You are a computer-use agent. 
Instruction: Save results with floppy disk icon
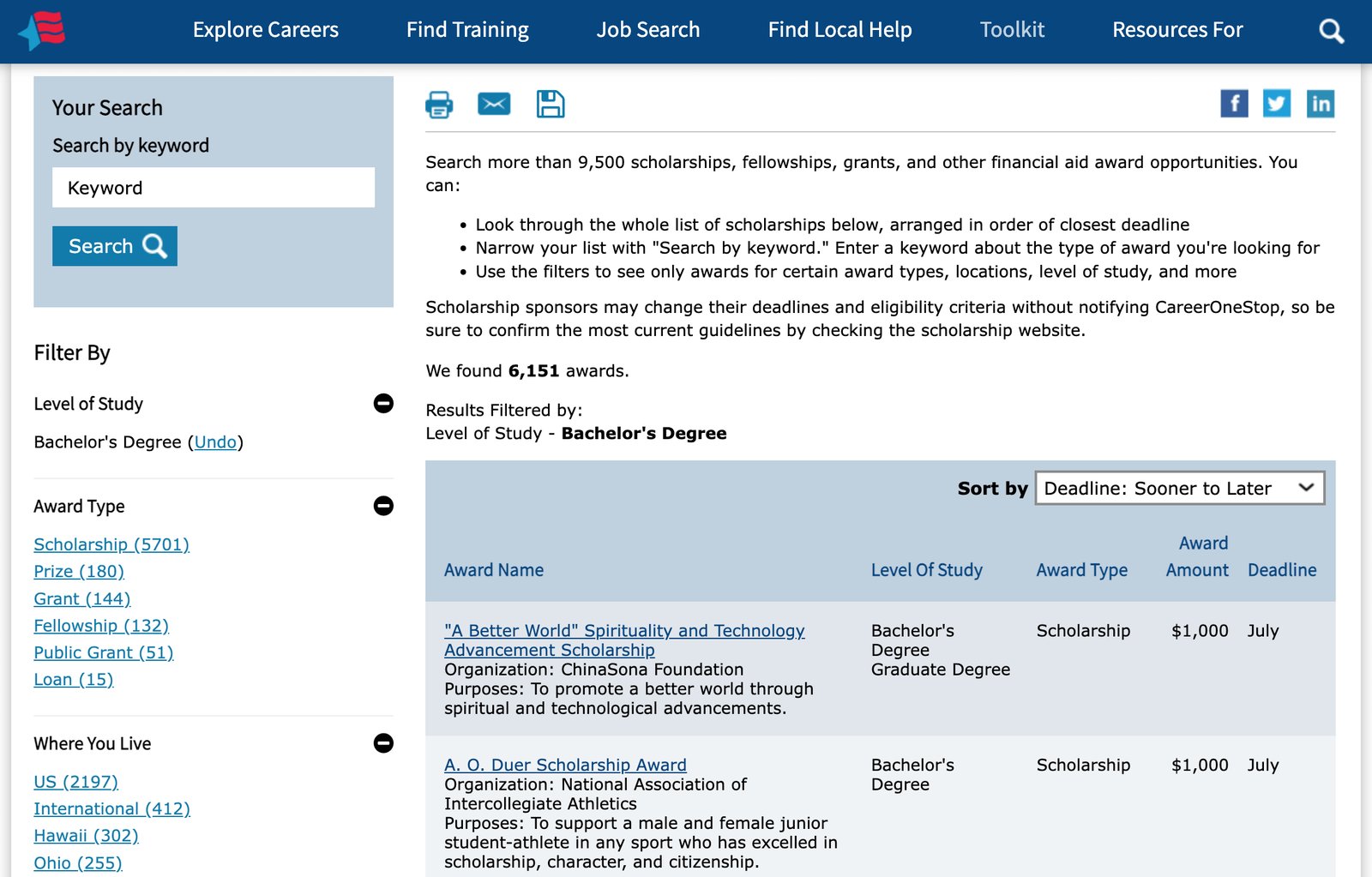551,104
